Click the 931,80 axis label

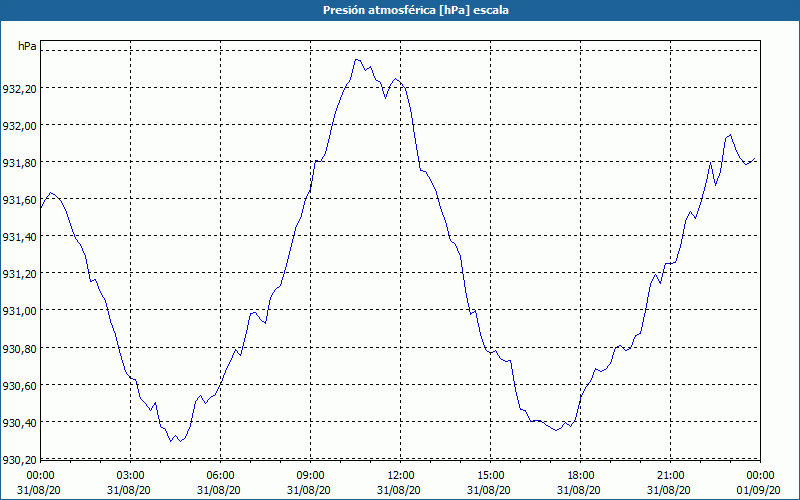[x=20, y=163]
